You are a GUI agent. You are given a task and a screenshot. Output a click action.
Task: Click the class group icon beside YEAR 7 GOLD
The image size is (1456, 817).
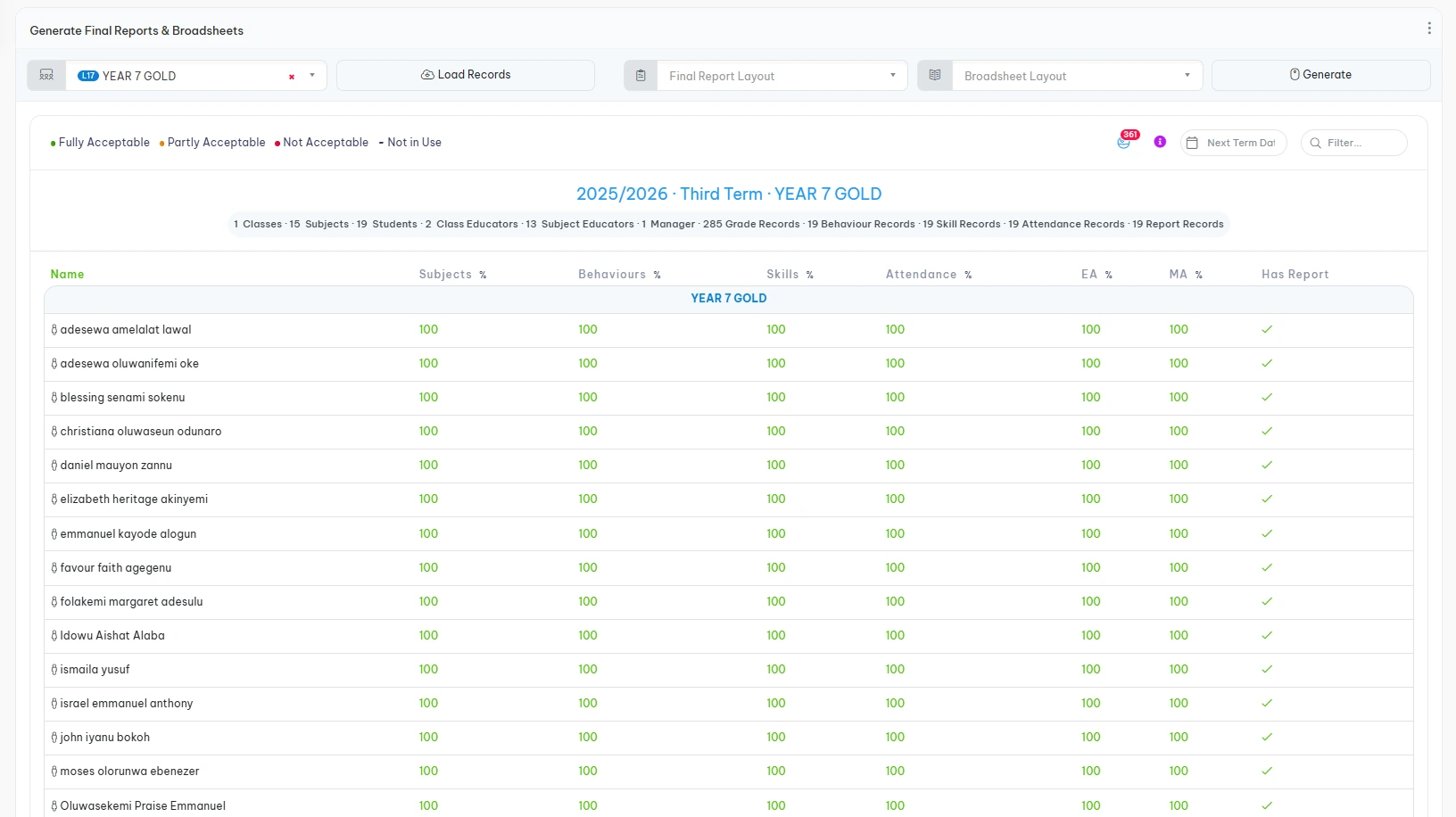click(x=46, y=76)
